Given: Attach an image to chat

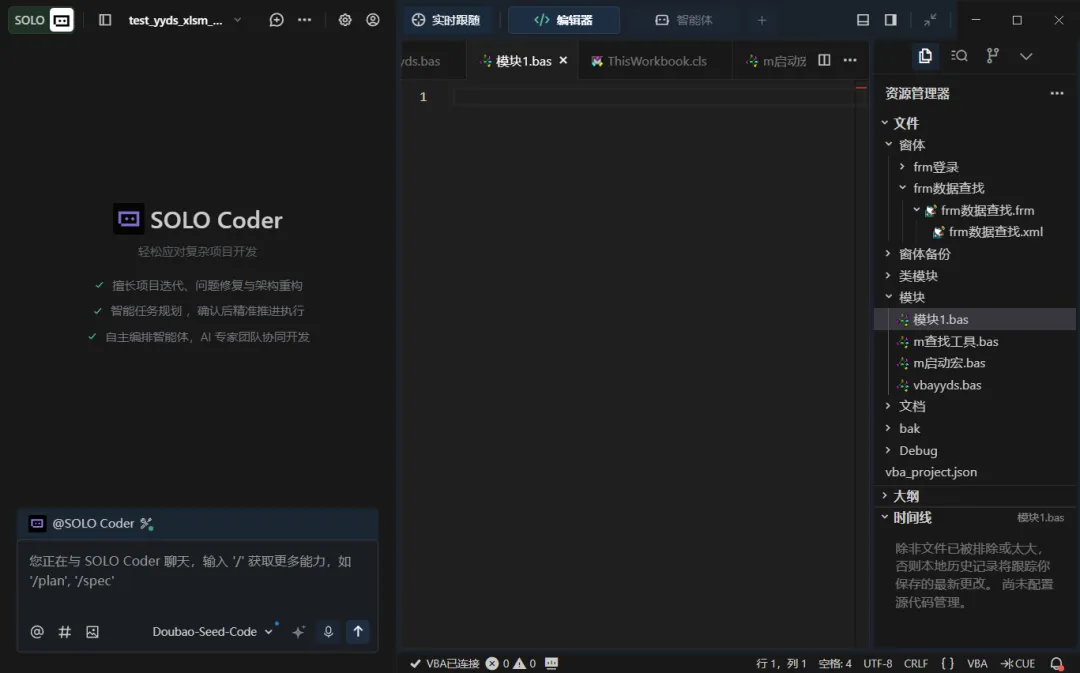Looking at the screenshot, I should click(x=92, y=632).
